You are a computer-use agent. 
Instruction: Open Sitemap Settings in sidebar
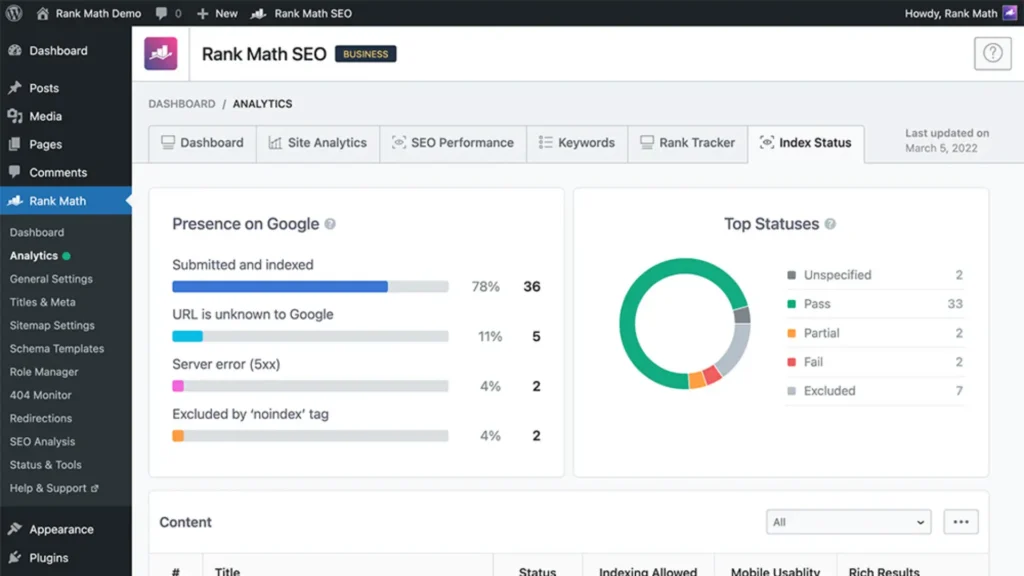[52, 325]
